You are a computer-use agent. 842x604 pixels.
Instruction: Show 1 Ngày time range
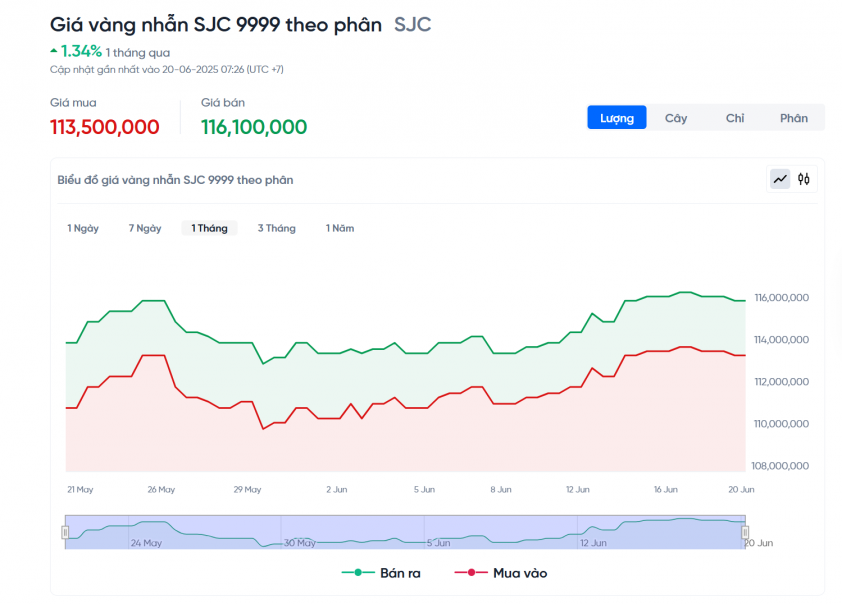[x=83, y=228]
